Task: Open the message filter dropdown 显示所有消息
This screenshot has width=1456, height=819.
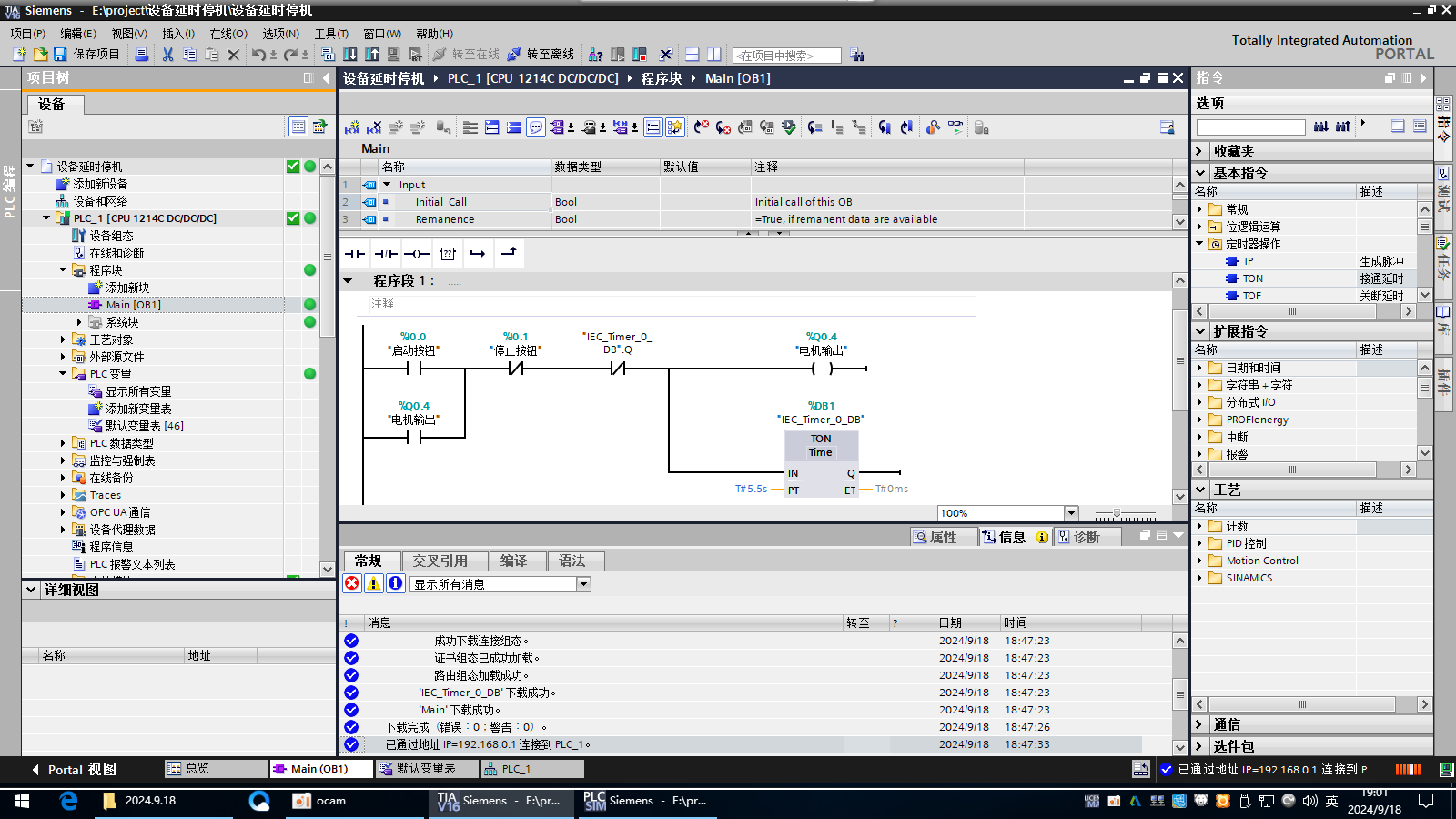Action: (583, 584)
